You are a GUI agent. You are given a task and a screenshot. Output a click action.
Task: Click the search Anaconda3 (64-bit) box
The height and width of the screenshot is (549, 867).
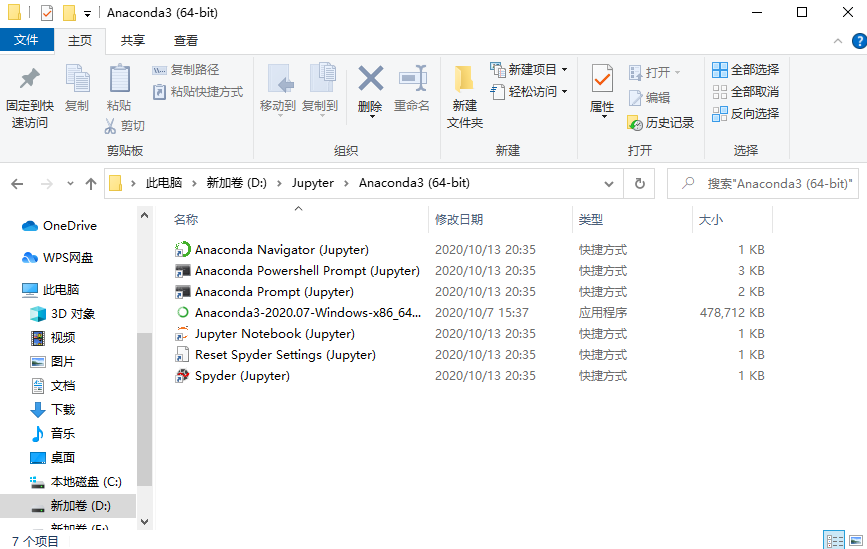[x=763, y=184]
